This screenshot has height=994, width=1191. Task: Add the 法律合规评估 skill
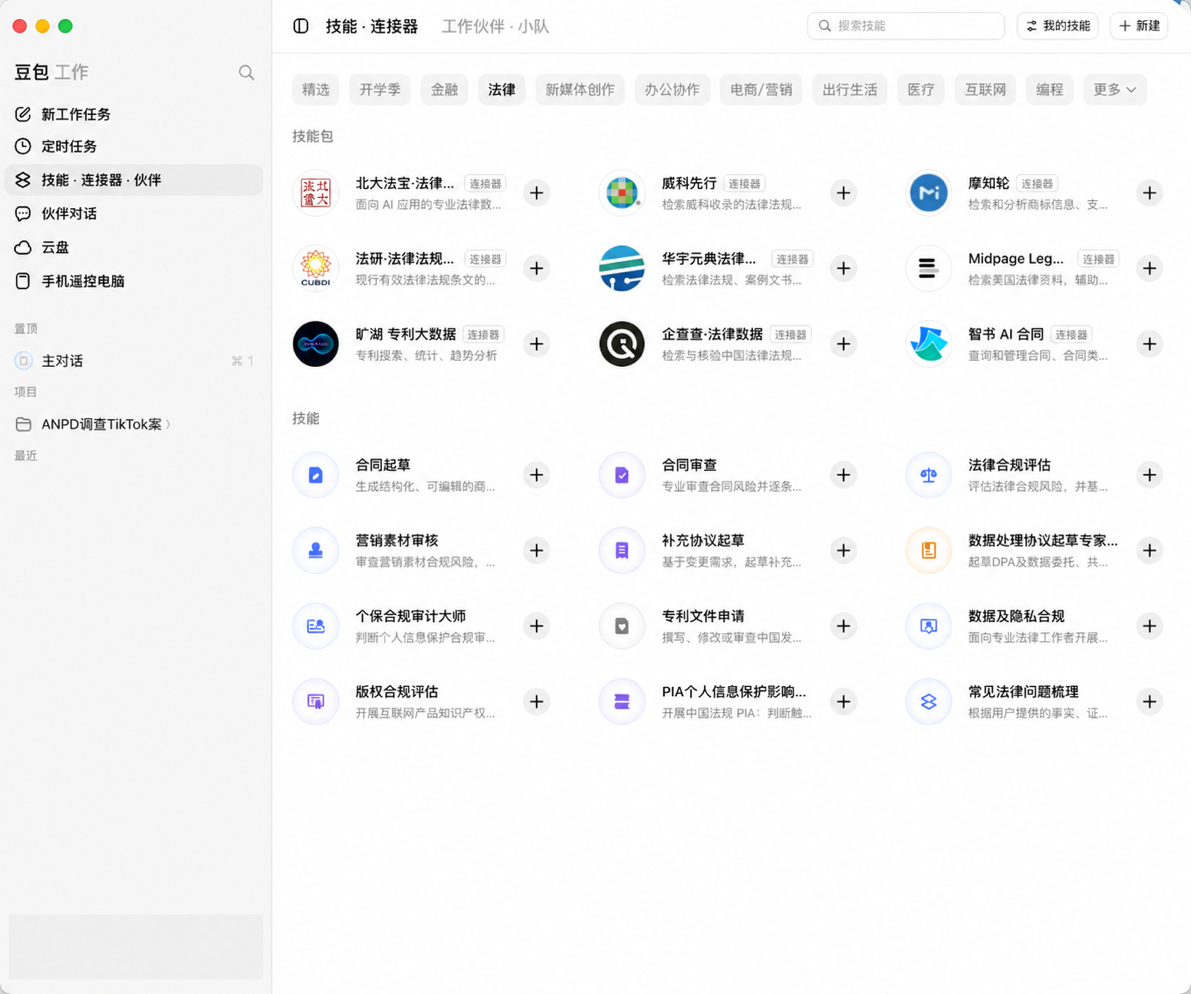pyautogui.click(x=1149, y=475)
